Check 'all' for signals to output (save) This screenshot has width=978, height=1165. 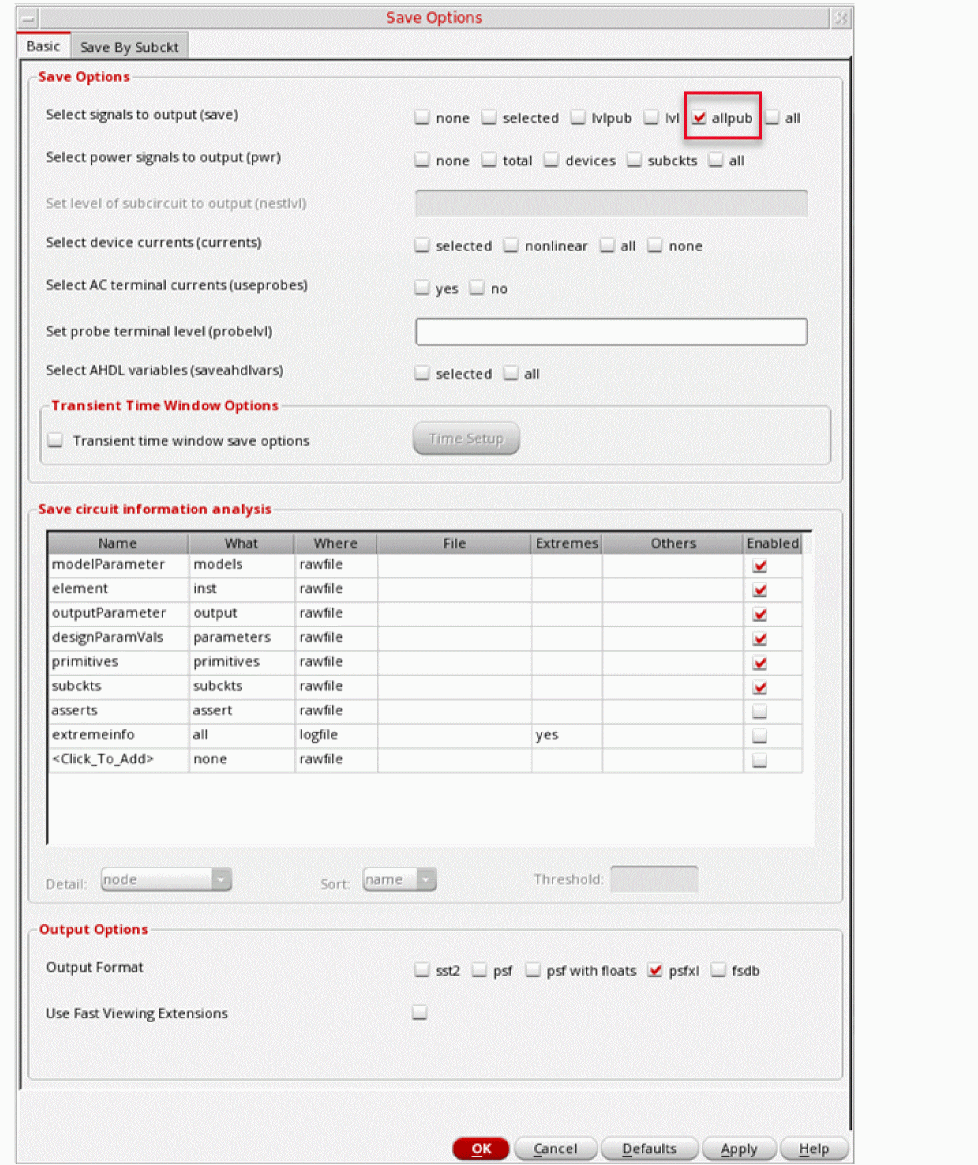click(772, 117)
